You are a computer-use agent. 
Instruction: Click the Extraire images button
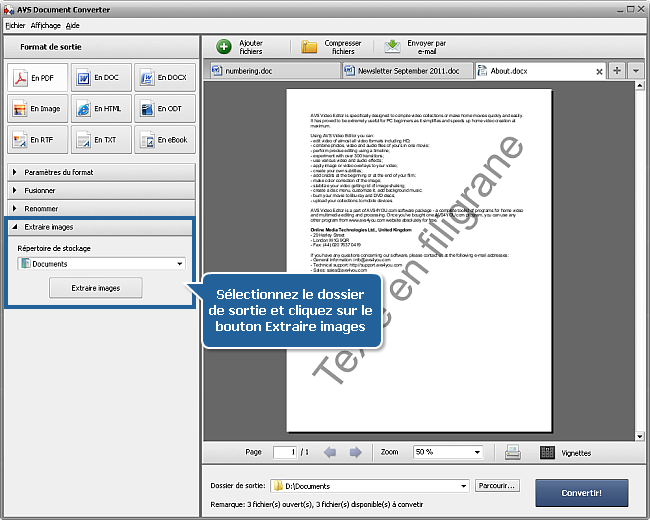click(96, 288)
